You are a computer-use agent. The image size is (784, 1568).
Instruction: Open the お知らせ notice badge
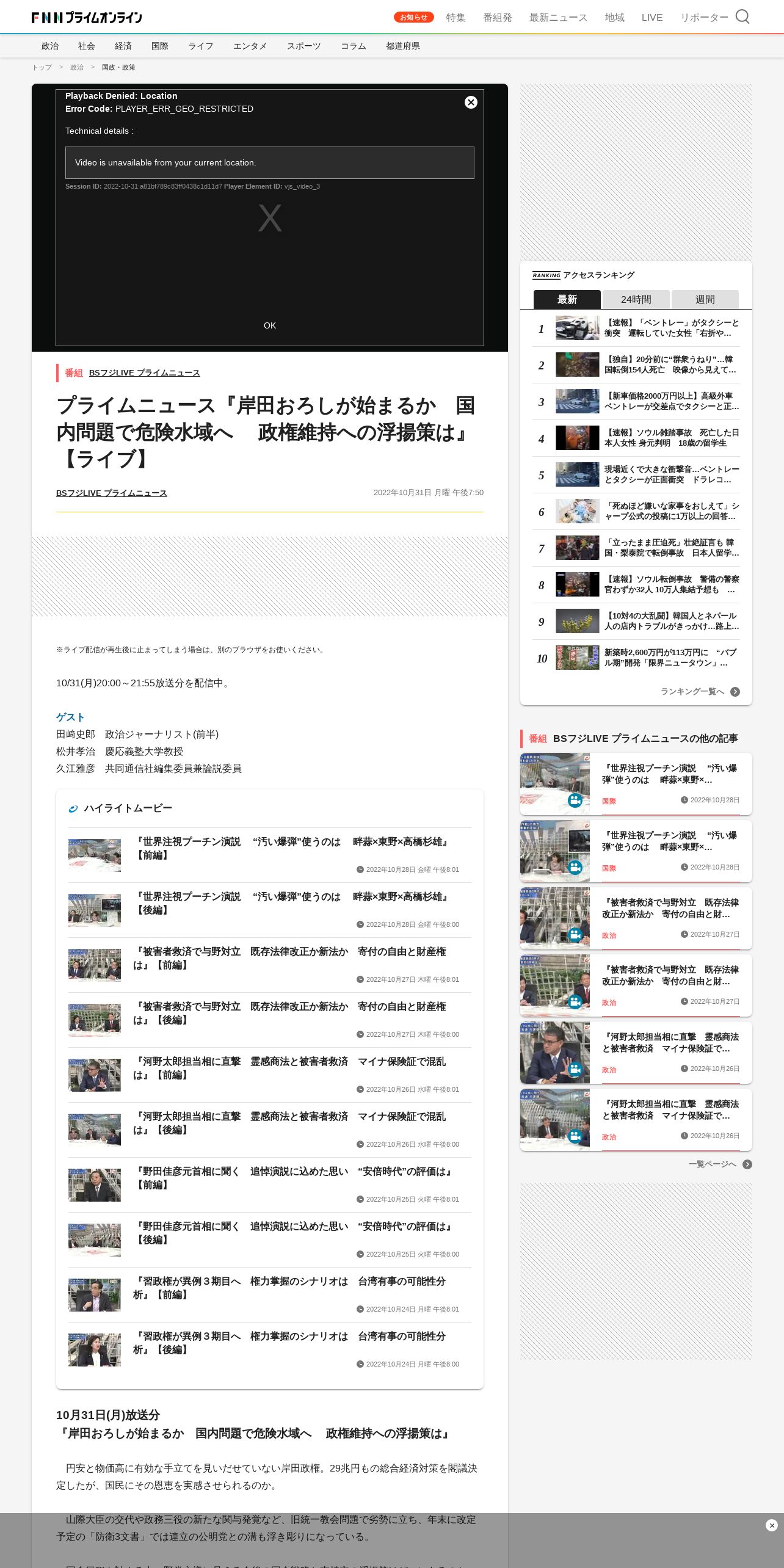(x=413, y=17)
